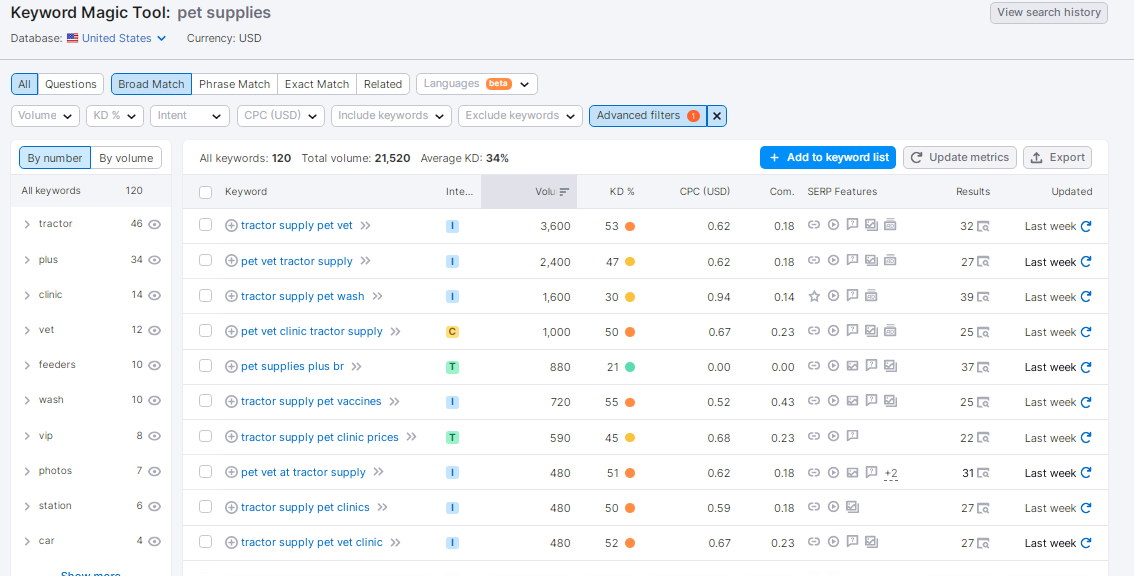The width and height of the screenshot is (1134, 576).
Task: Add pet vet tractor supply via plus icon
Action: tap(231, 261)
